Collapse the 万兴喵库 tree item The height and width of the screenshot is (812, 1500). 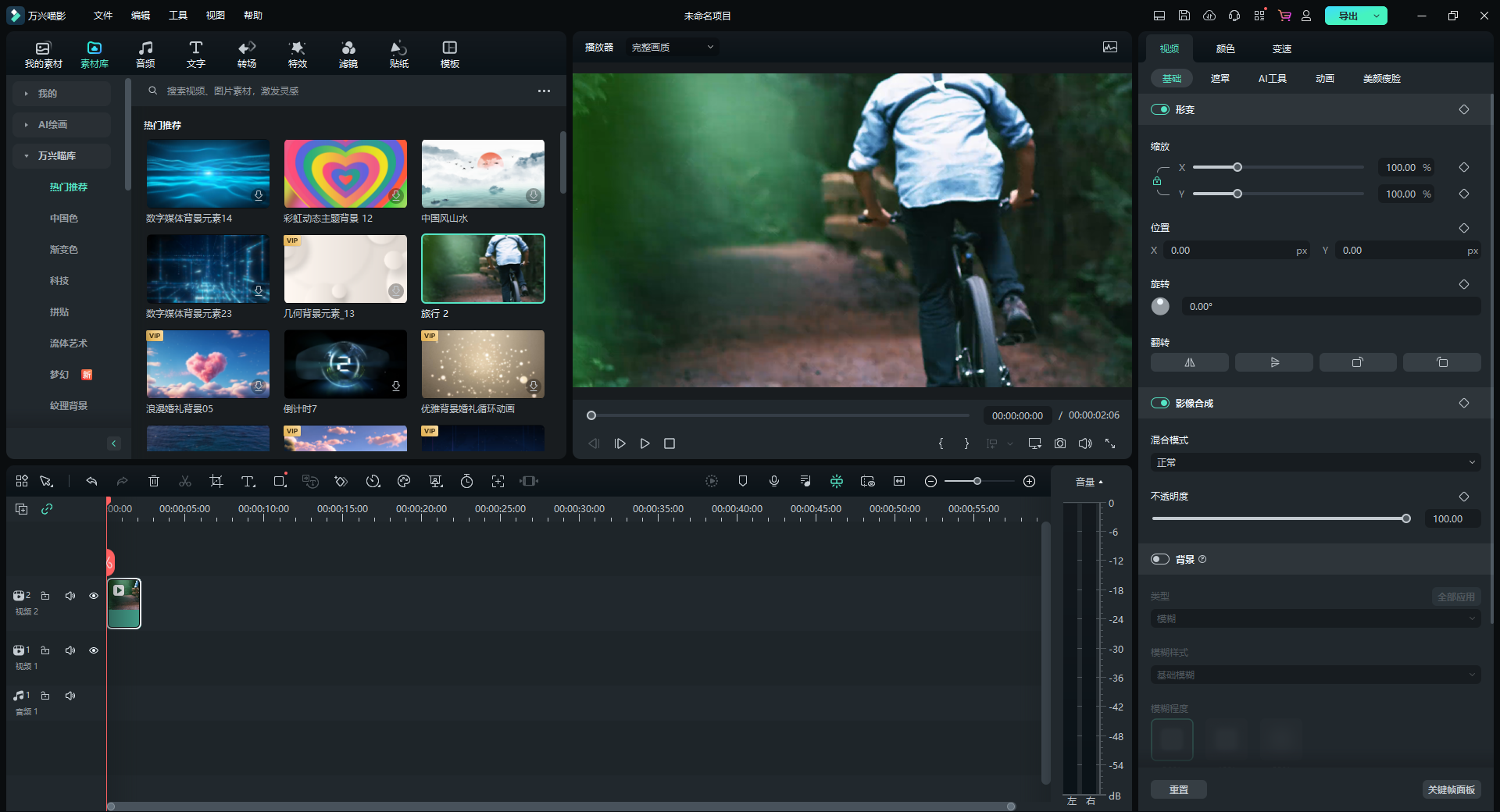pyautogui.click(x=27, y=156)
